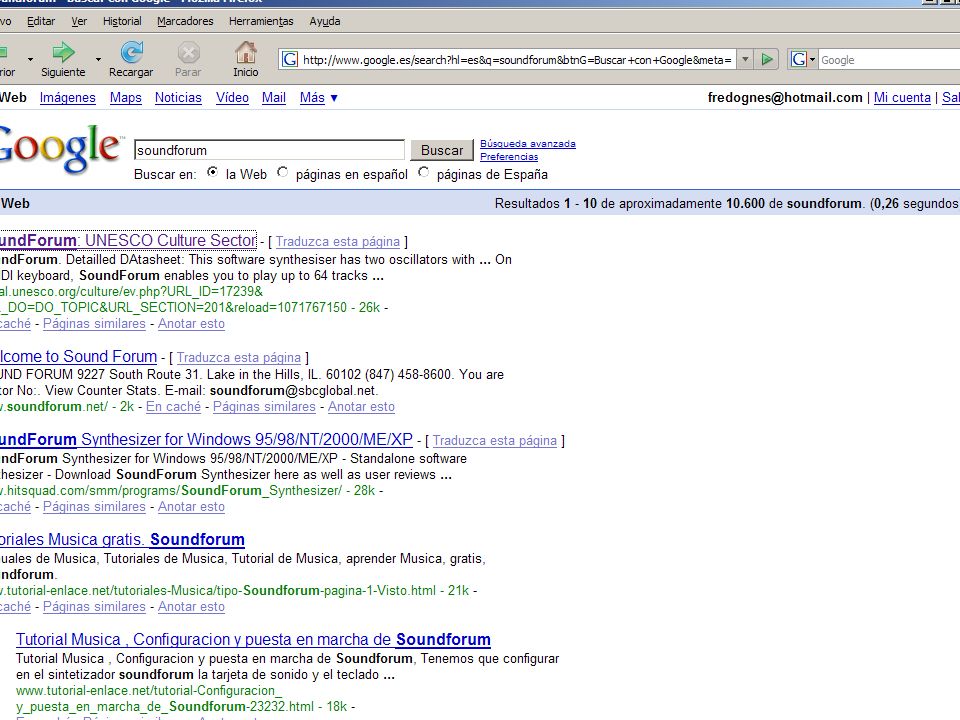Image resolution: width=960 pixels, height=720 pixels.
Task: Translate the Welcome to Sound Forum page
Action: [239, 358]
